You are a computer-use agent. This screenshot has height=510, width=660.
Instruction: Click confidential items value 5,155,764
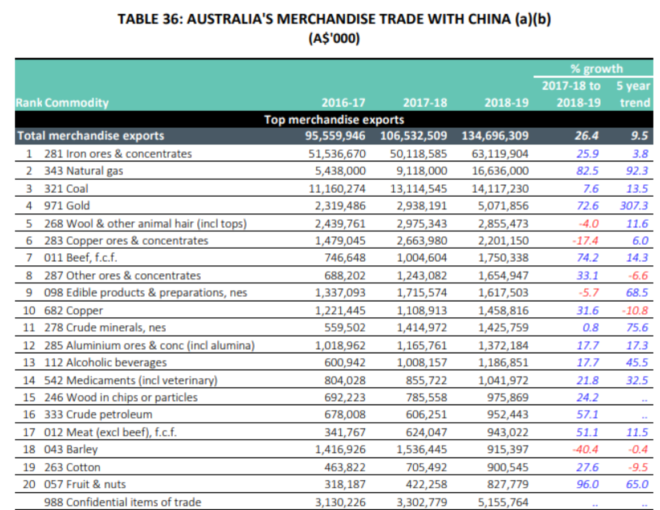[x=503, y=502]
